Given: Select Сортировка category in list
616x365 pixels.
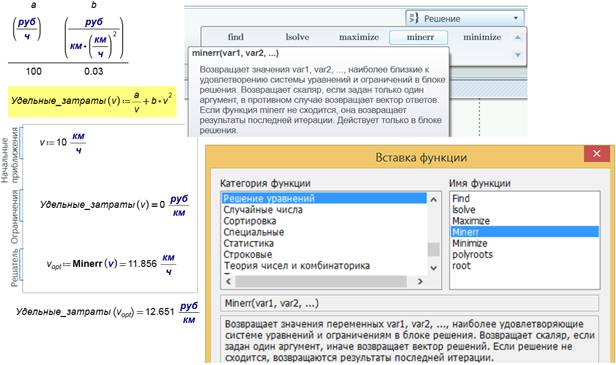Looking at the screenshot, I should click(249, 221).
